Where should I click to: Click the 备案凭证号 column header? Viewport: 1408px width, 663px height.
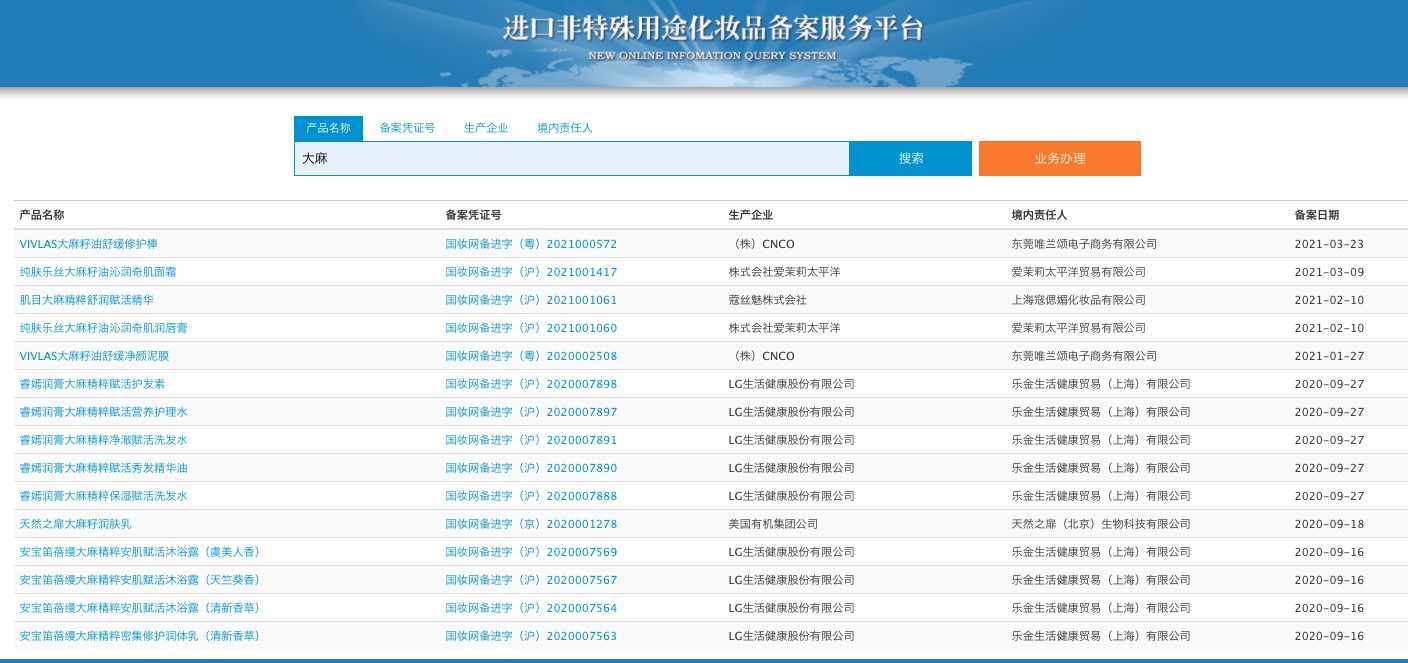(x=473, y=215)
